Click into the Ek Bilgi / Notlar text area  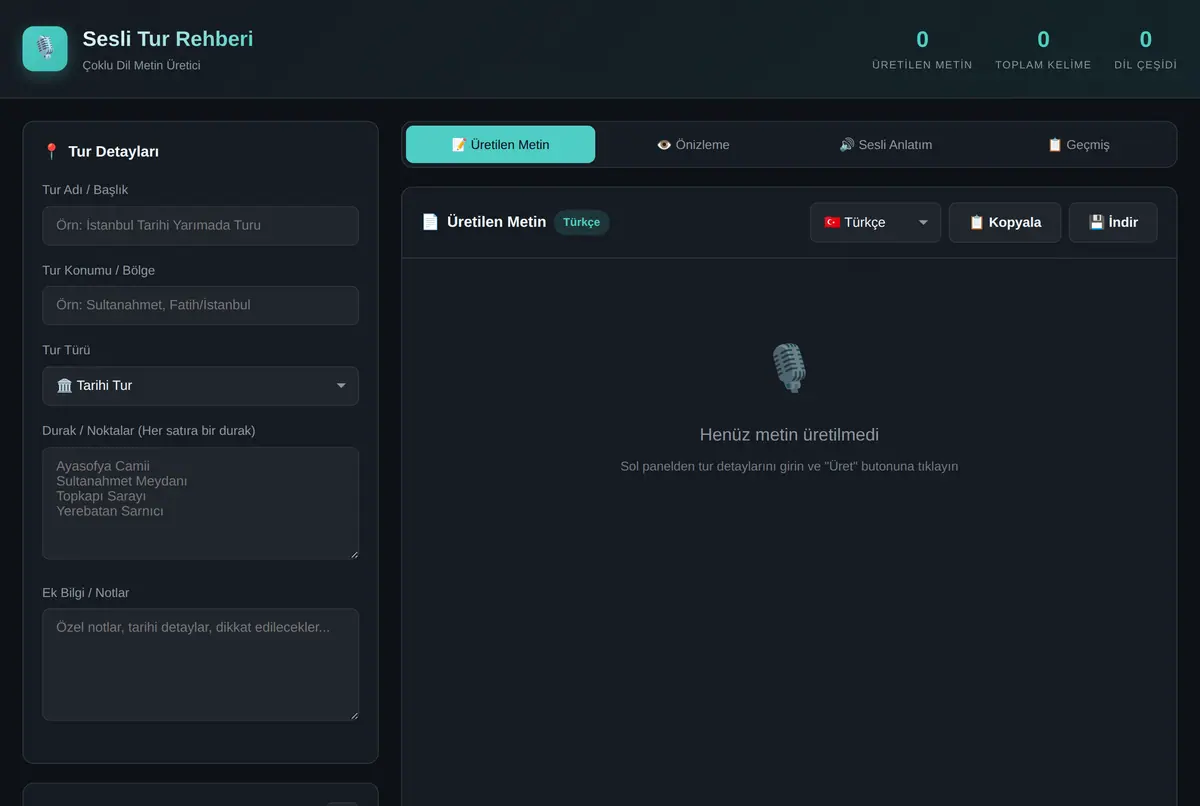(200, 665)
